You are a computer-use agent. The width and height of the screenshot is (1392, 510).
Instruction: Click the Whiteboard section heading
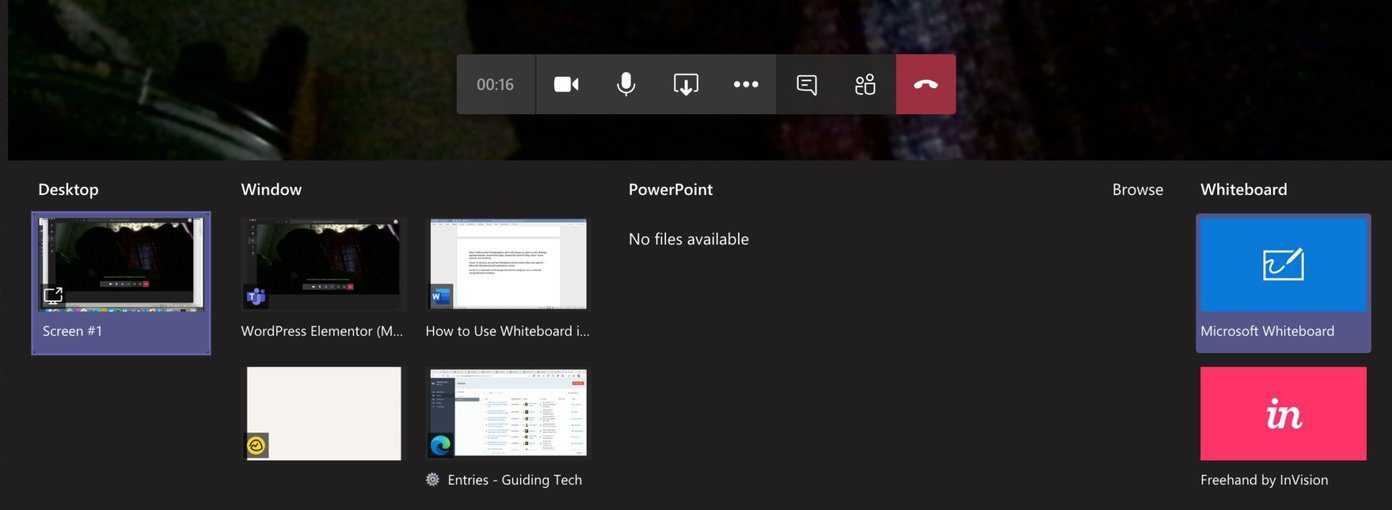[1244, 189]
